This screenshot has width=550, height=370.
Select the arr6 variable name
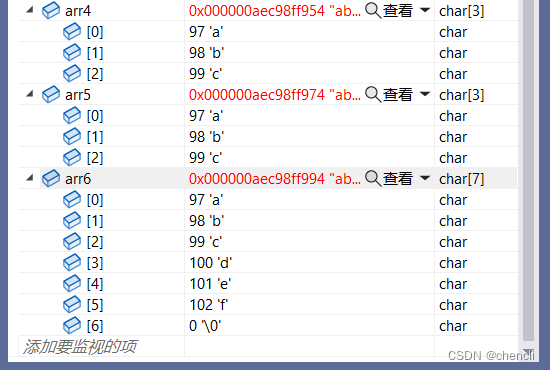[78, 179]
